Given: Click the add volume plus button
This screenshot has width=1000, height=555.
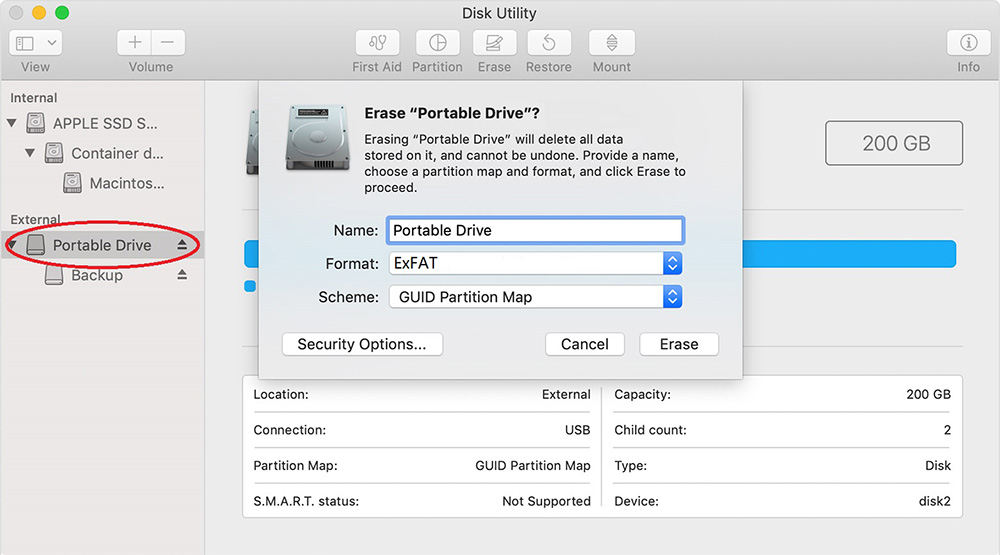Looking at the screenshot, I should (135, 43).
